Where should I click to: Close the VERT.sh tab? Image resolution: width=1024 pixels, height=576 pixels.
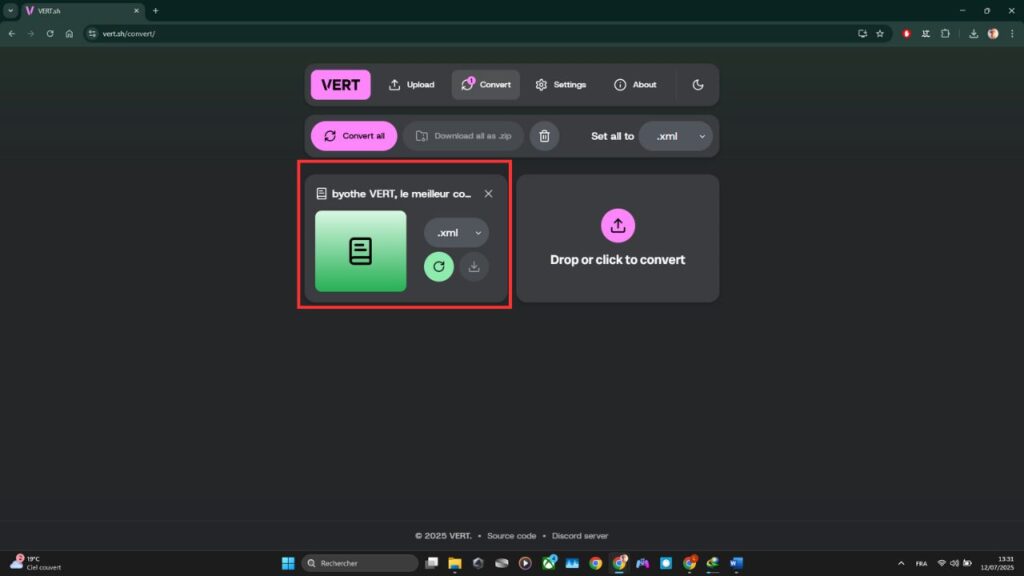[x=136, y=11]
